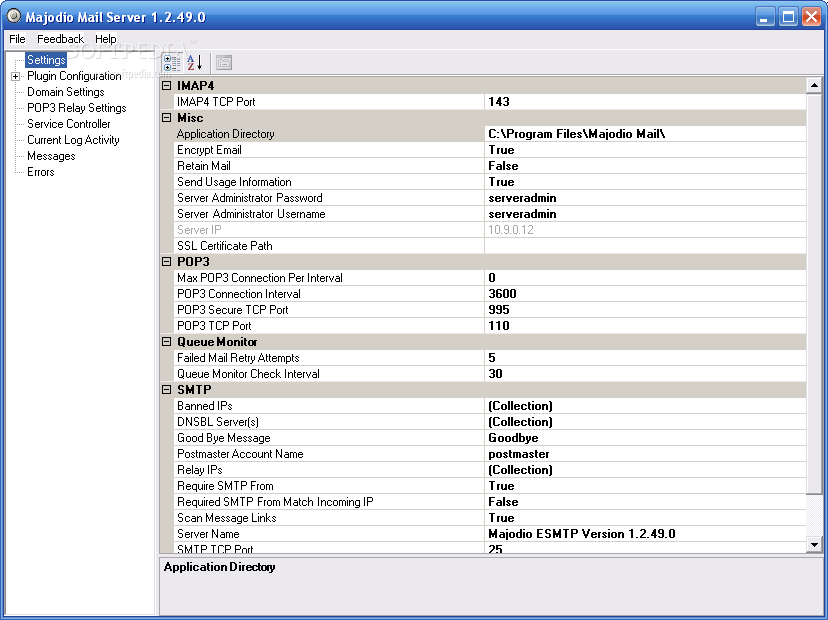The image size is (828, 620).
Task: Click the empty SSL Certificate Path field
Action: coord(645,246)
